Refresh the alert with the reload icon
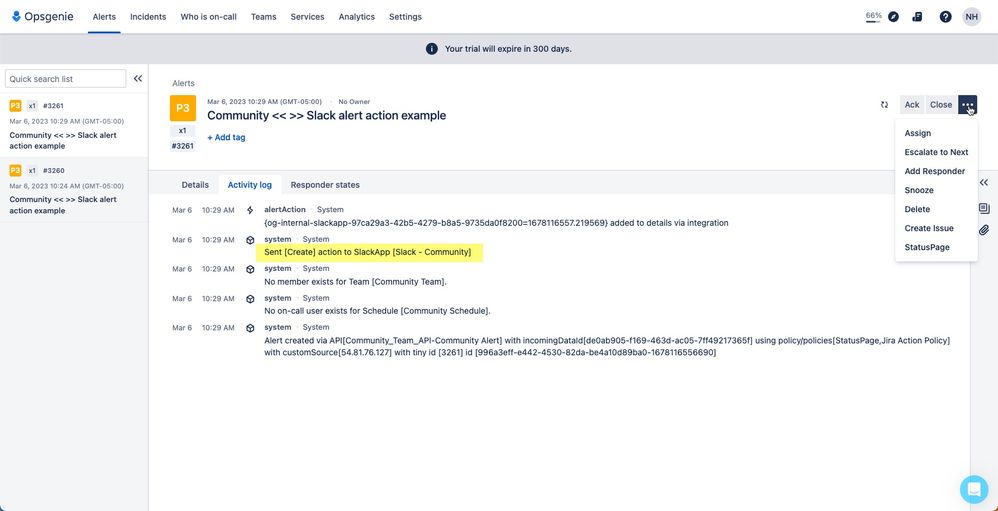 coord(884,104)
